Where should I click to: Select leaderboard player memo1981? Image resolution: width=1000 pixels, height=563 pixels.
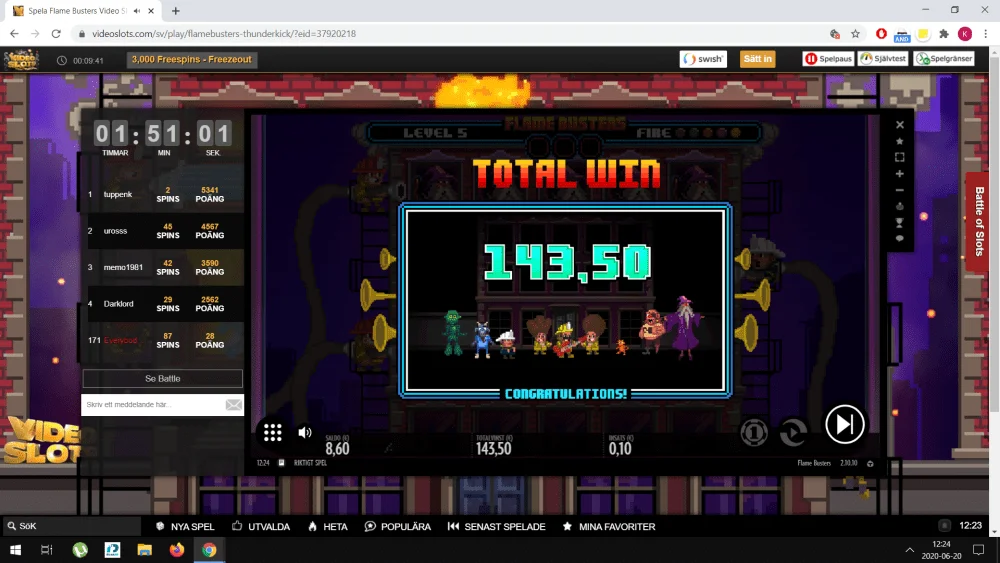(123, 267)
